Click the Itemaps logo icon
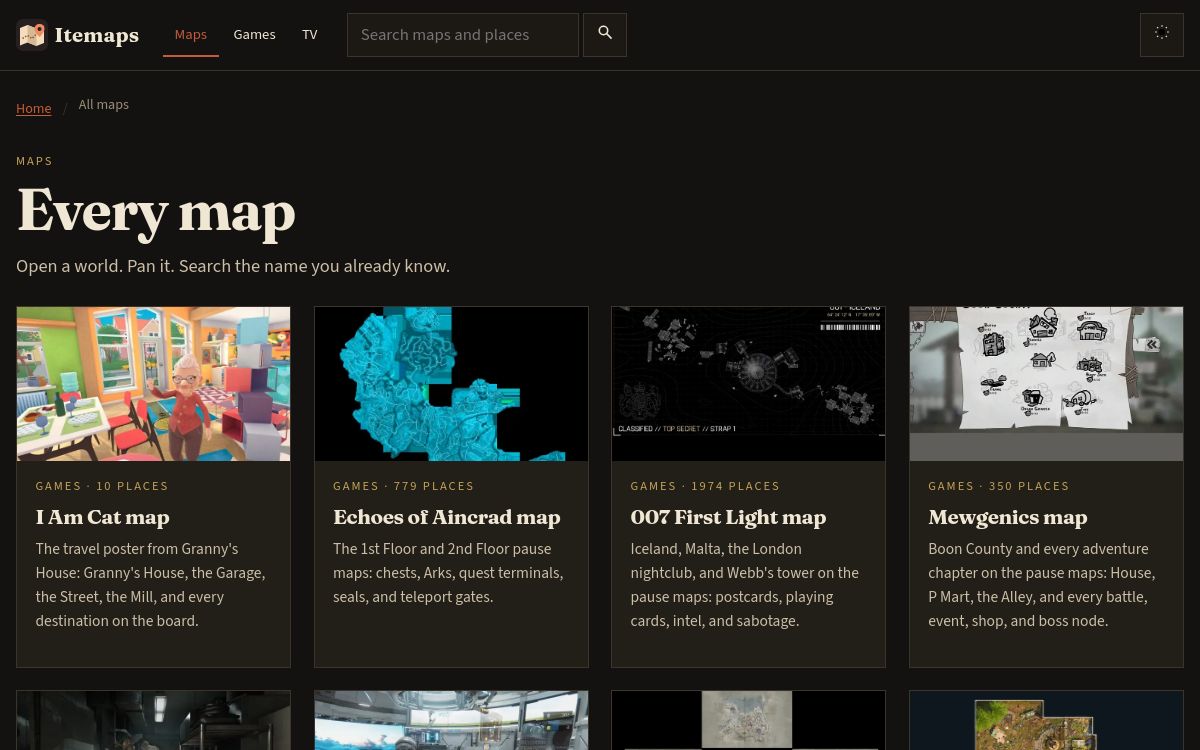1200x750 pixels. [x=32, y=35]
